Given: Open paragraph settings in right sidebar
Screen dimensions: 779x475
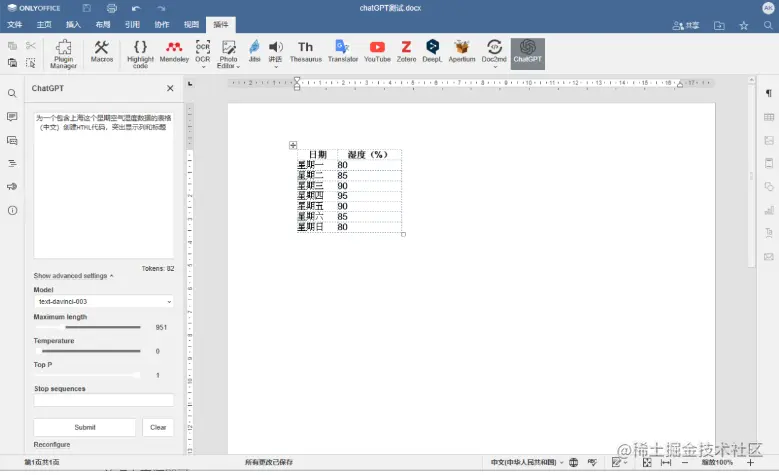Looking at the screenshot, I should click(769, 93).
